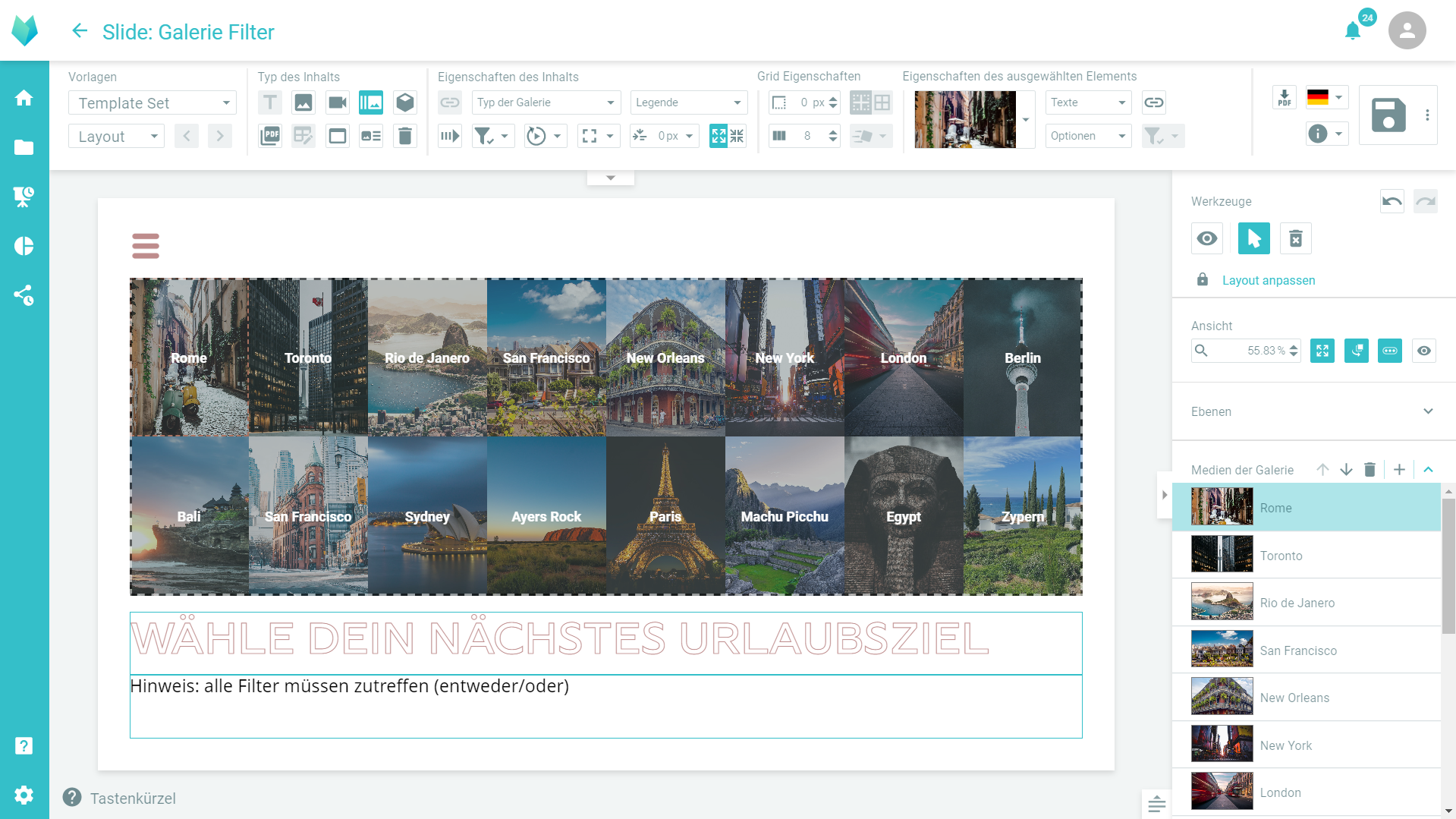Click the zoom percentage input field

[x=1245, y=351]
